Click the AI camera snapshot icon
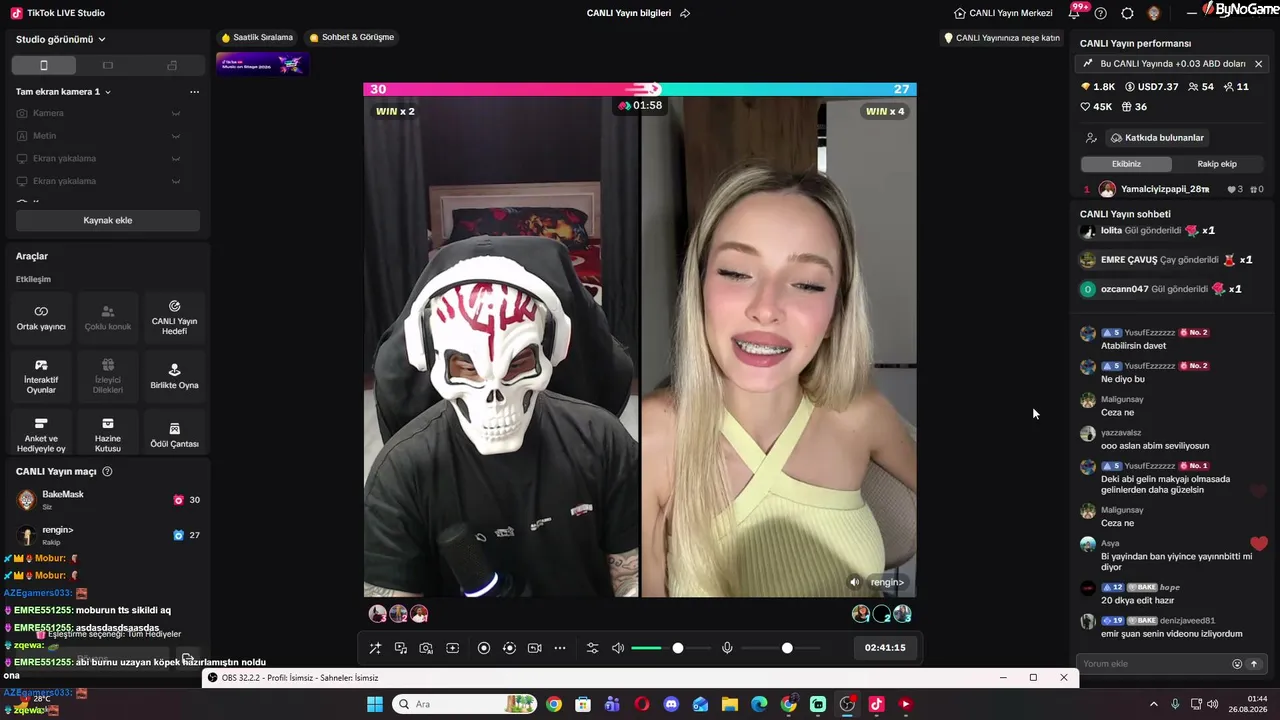This screenshot has width=1280, height=720. [426, 648]
